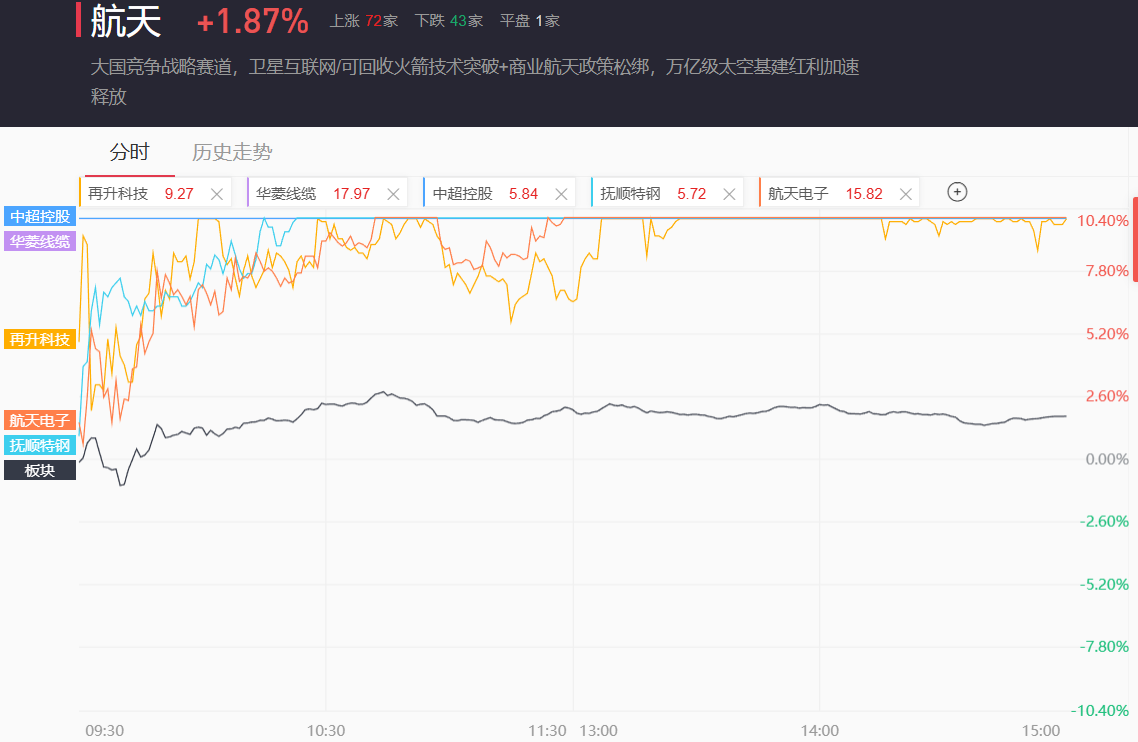
Task: Remove 华菱线缆 chip with its X icon
Action: click(393, 194)
